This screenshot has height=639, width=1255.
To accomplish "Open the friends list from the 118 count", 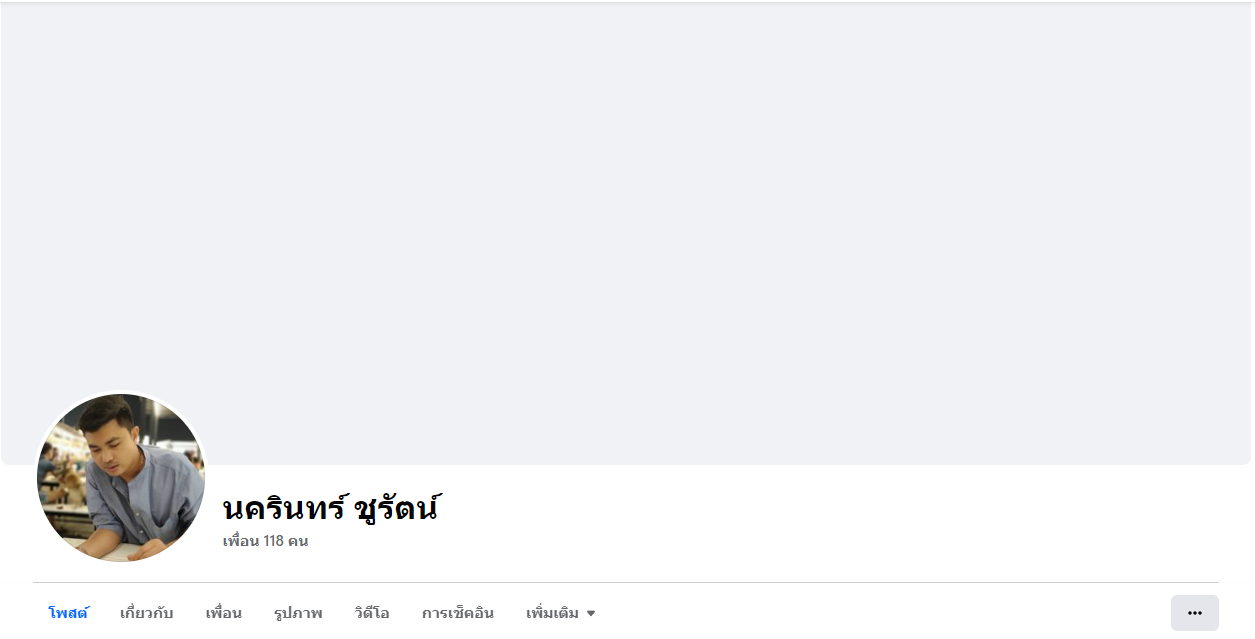I will (x=265, y=541).
